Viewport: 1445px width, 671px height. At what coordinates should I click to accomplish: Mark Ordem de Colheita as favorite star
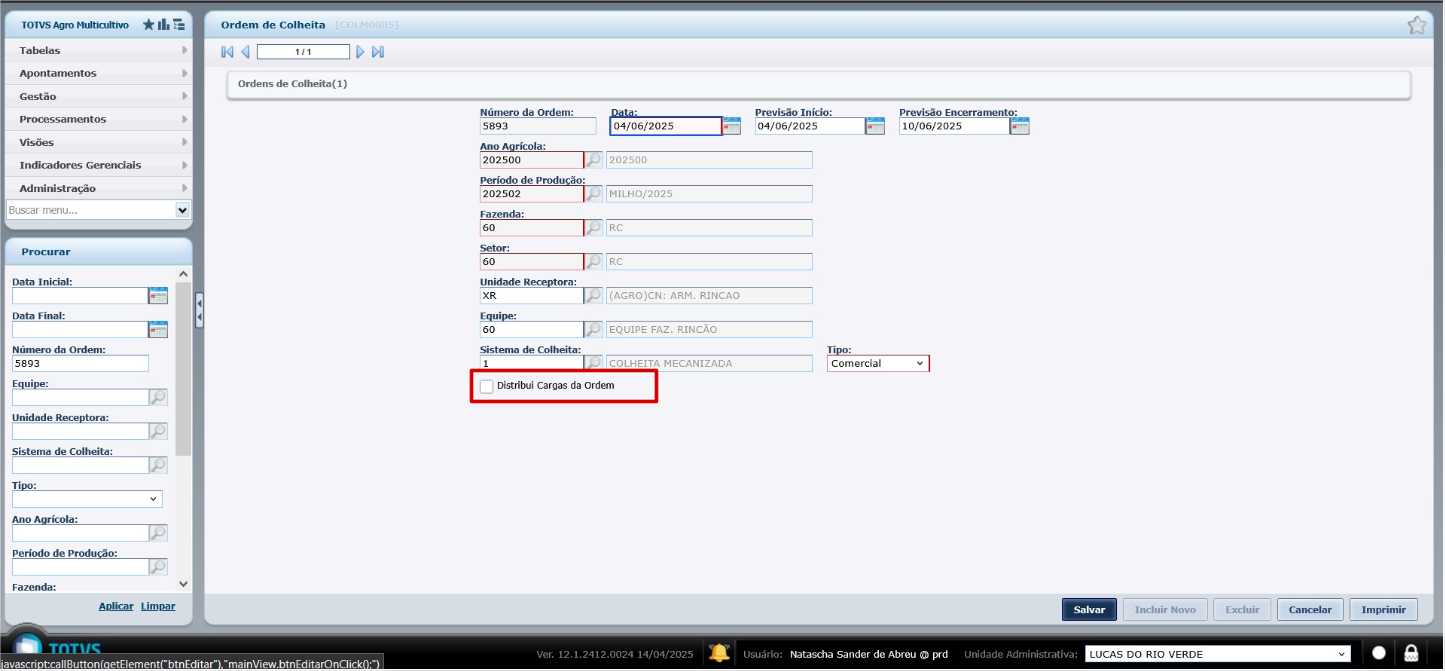(1417, 26)
